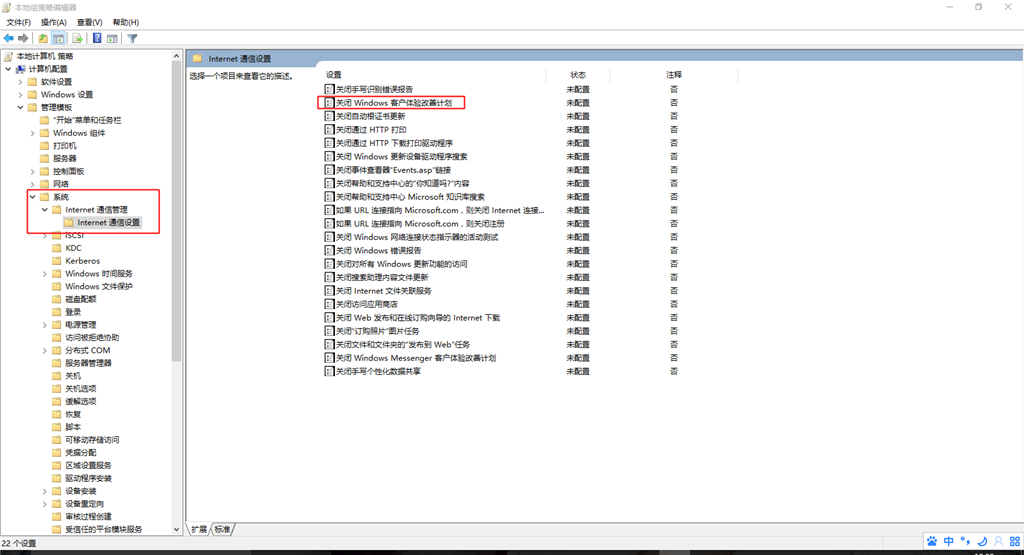This screenshot has width=1024, height=555.
Task: Open the four-squares toolbox icon in IME bar
Action: click(x=1015, y=541)
